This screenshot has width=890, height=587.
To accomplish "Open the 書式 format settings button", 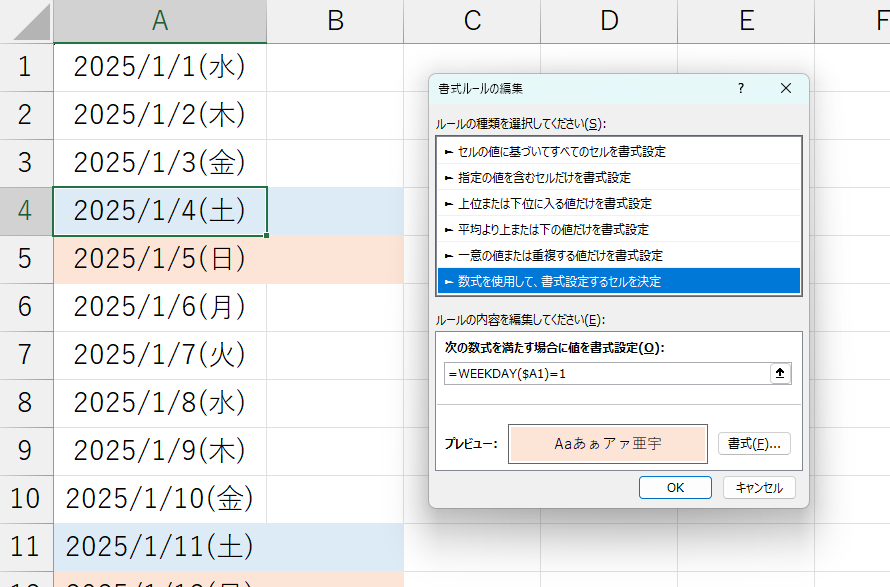I will (x=754, y=443).
